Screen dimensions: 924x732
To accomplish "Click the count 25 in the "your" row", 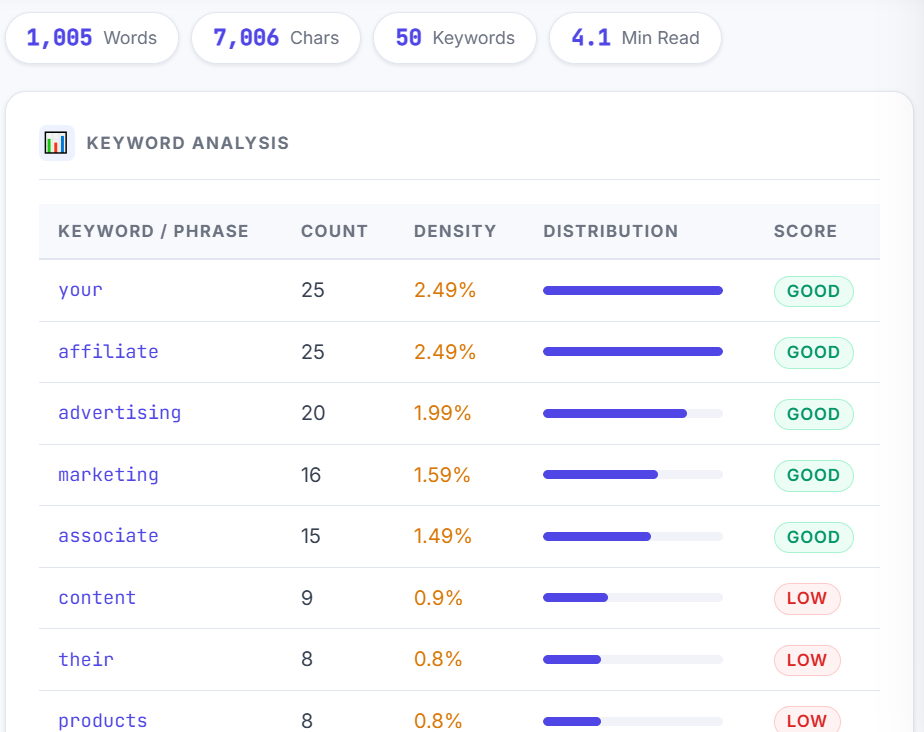I will 313,290.
